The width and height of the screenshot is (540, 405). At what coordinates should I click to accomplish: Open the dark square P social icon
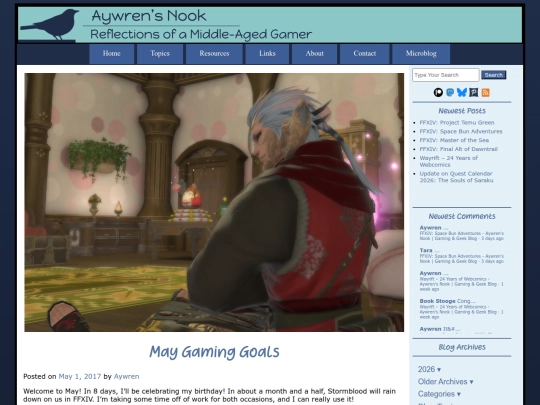coord(474,92)
